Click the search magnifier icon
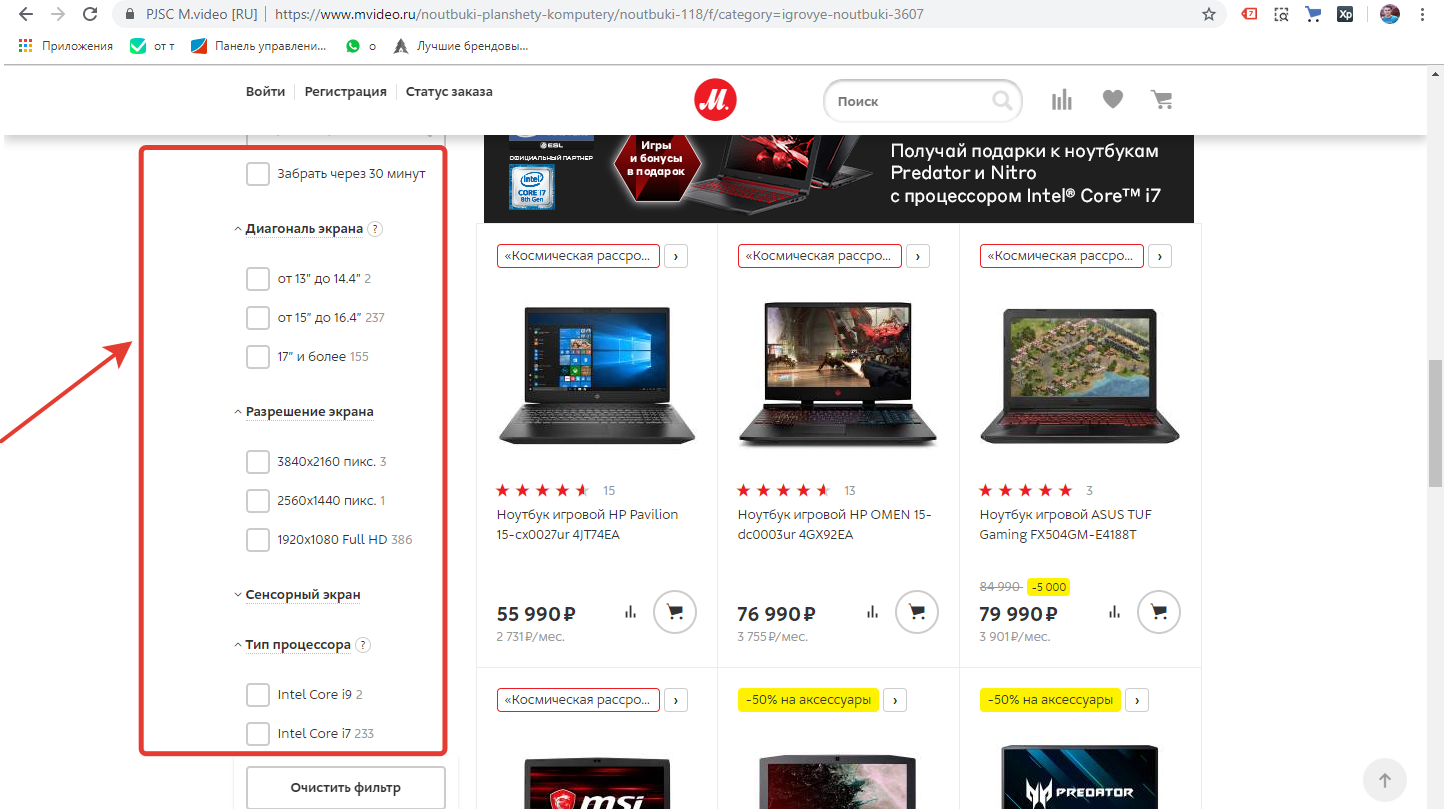Screen dimensions: 1444x809 point(1001,100)
